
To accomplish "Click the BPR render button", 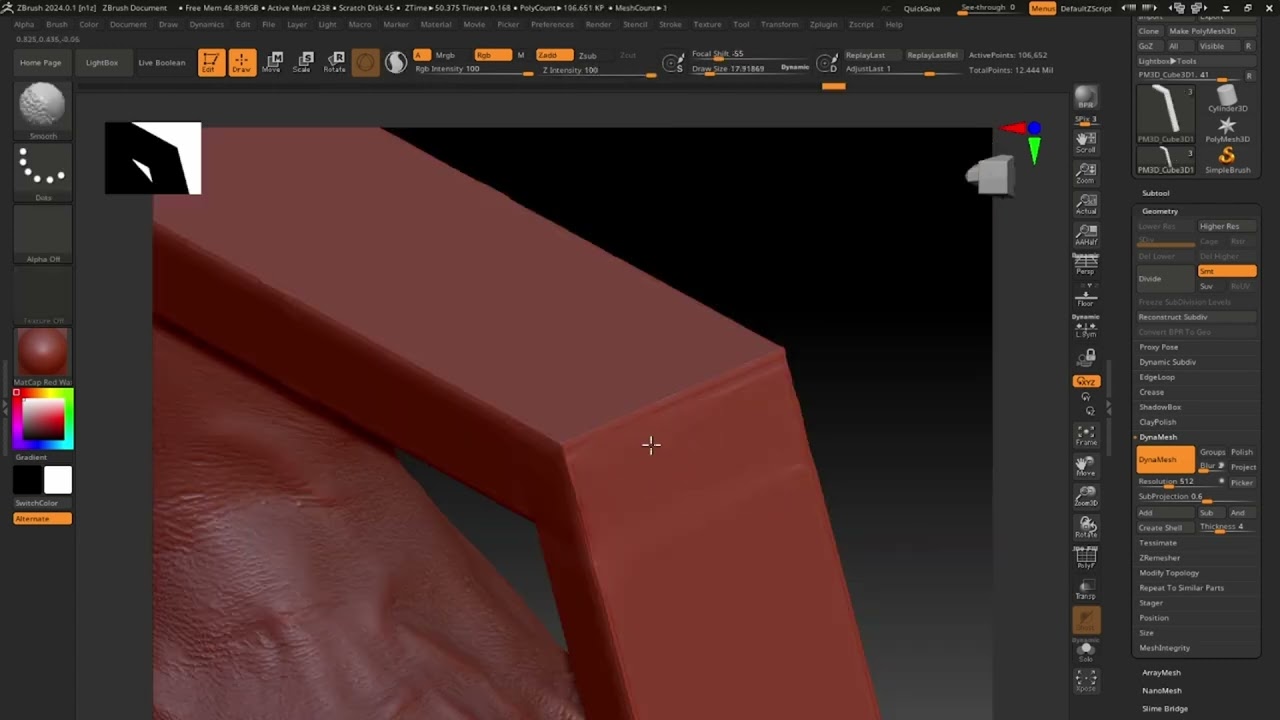I will [1086, 97].
